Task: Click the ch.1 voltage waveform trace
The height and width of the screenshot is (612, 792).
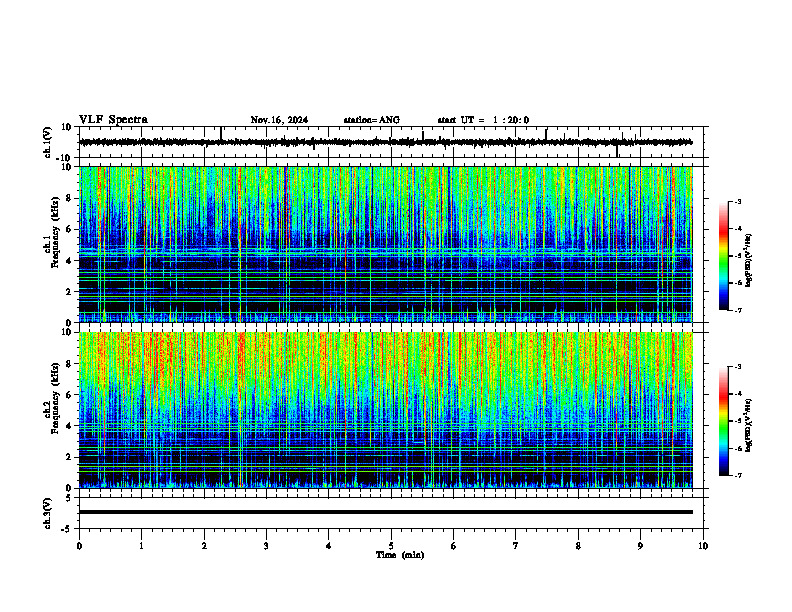Action: [386, 142]
